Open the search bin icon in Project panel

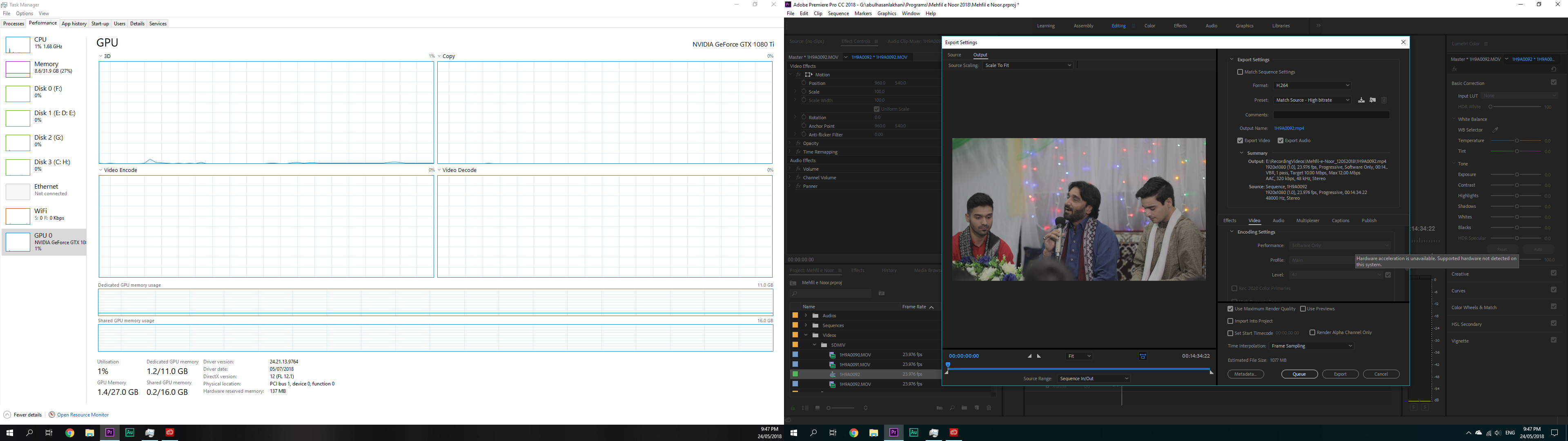click(x=882, y=294)
